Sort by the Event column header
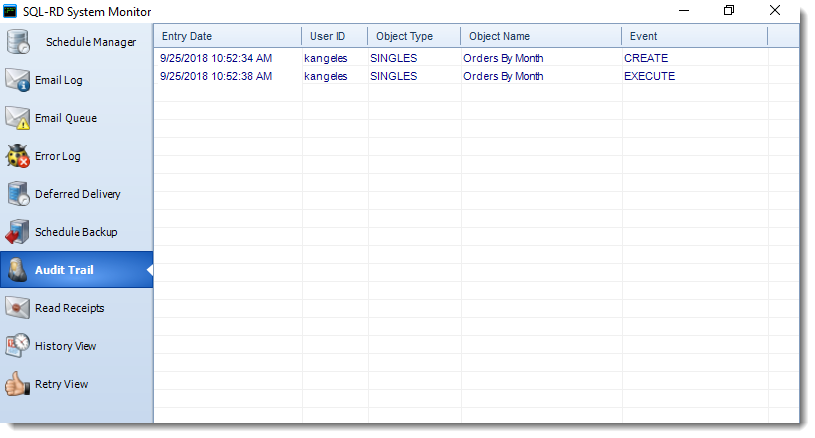Screen dimensions: 815x438 tap(695, 36)
